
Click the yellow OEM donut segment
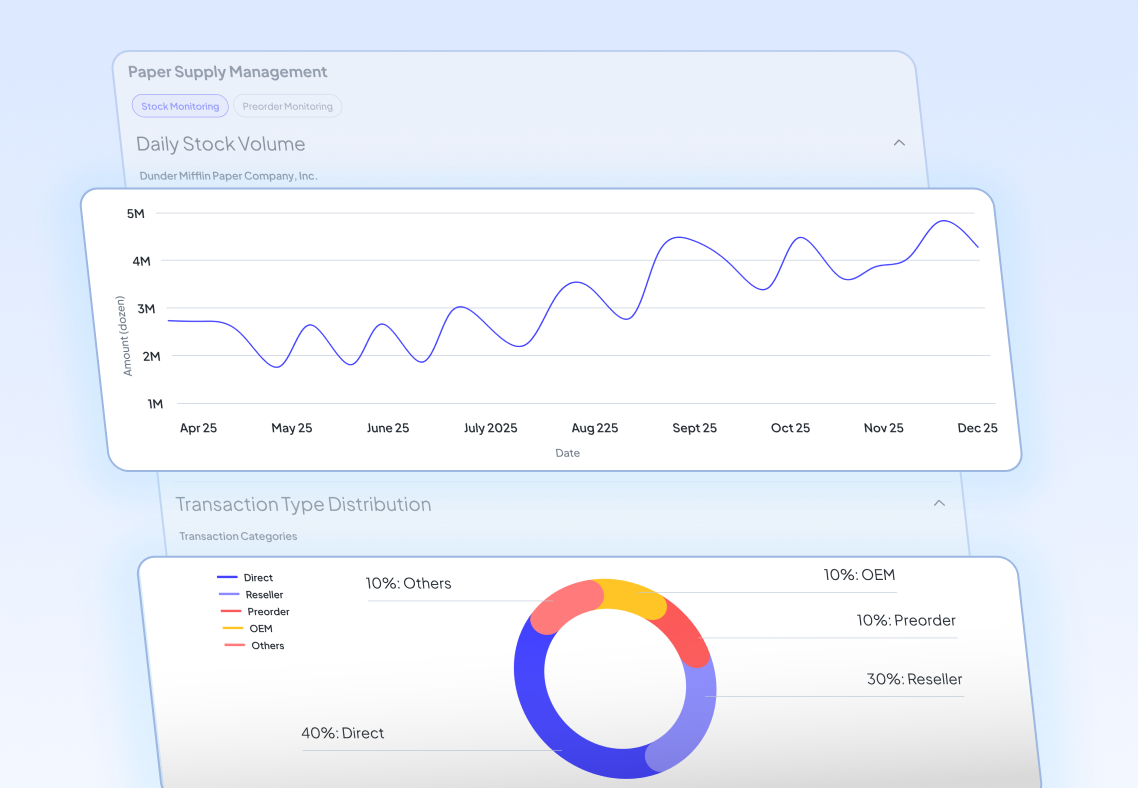click(628, 596)
